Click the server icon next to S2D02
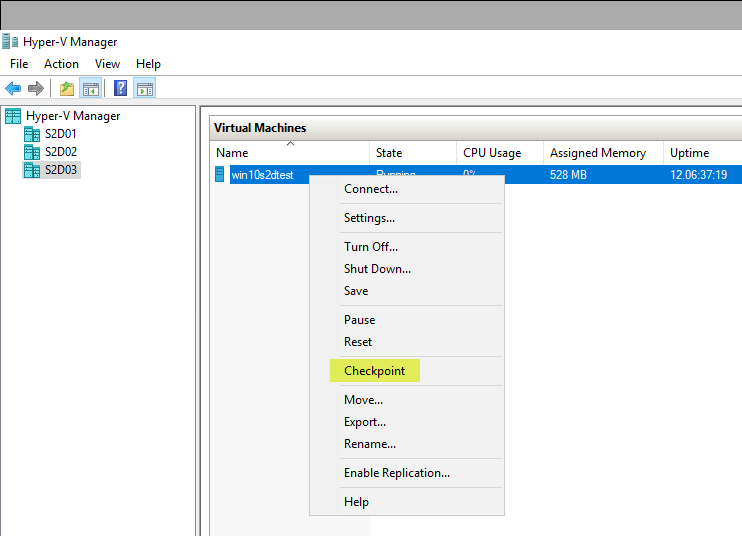Screen dimensions: 742x536 pos(32,152)
